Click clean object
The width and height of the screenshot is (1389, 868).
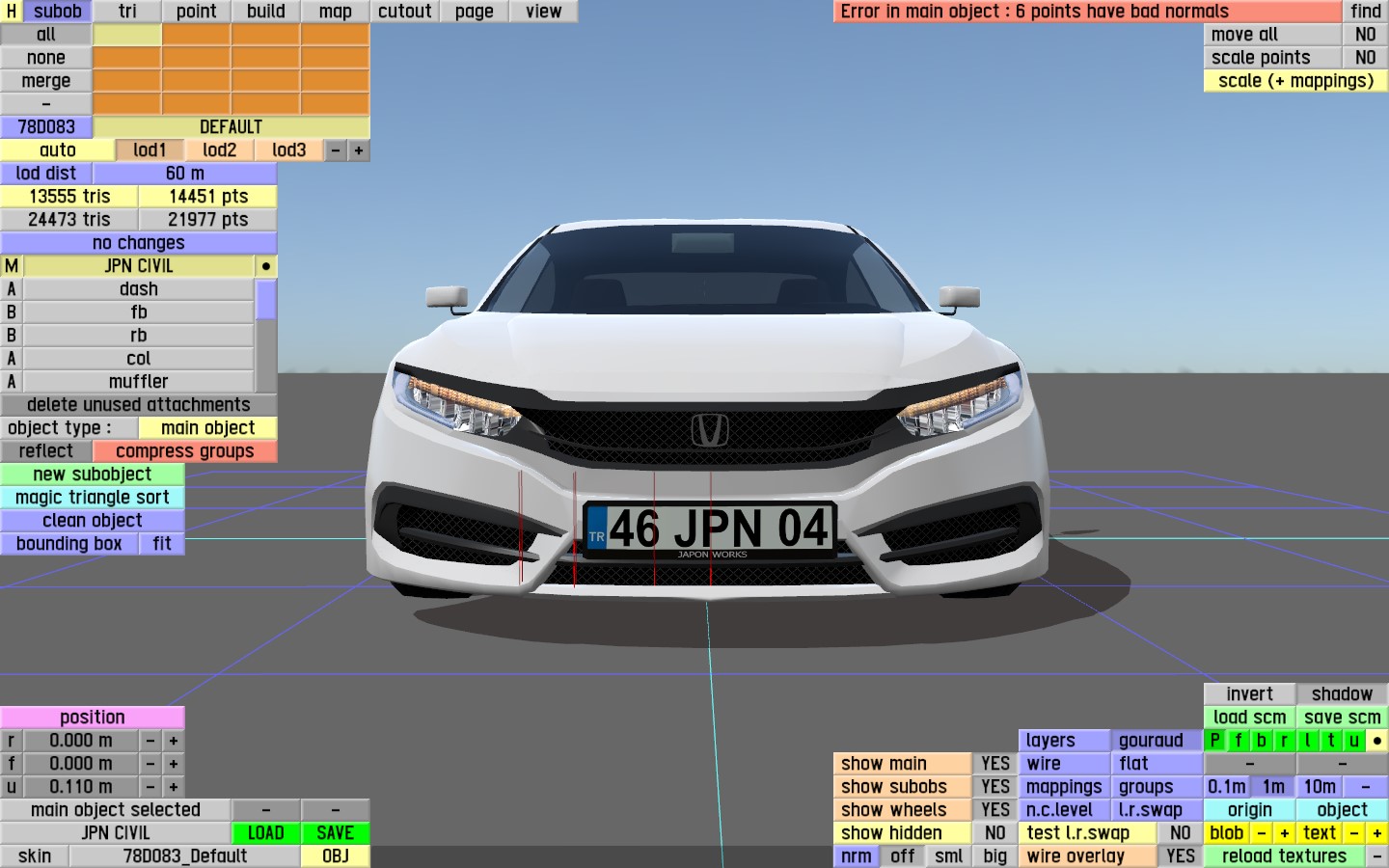(93, 521)
